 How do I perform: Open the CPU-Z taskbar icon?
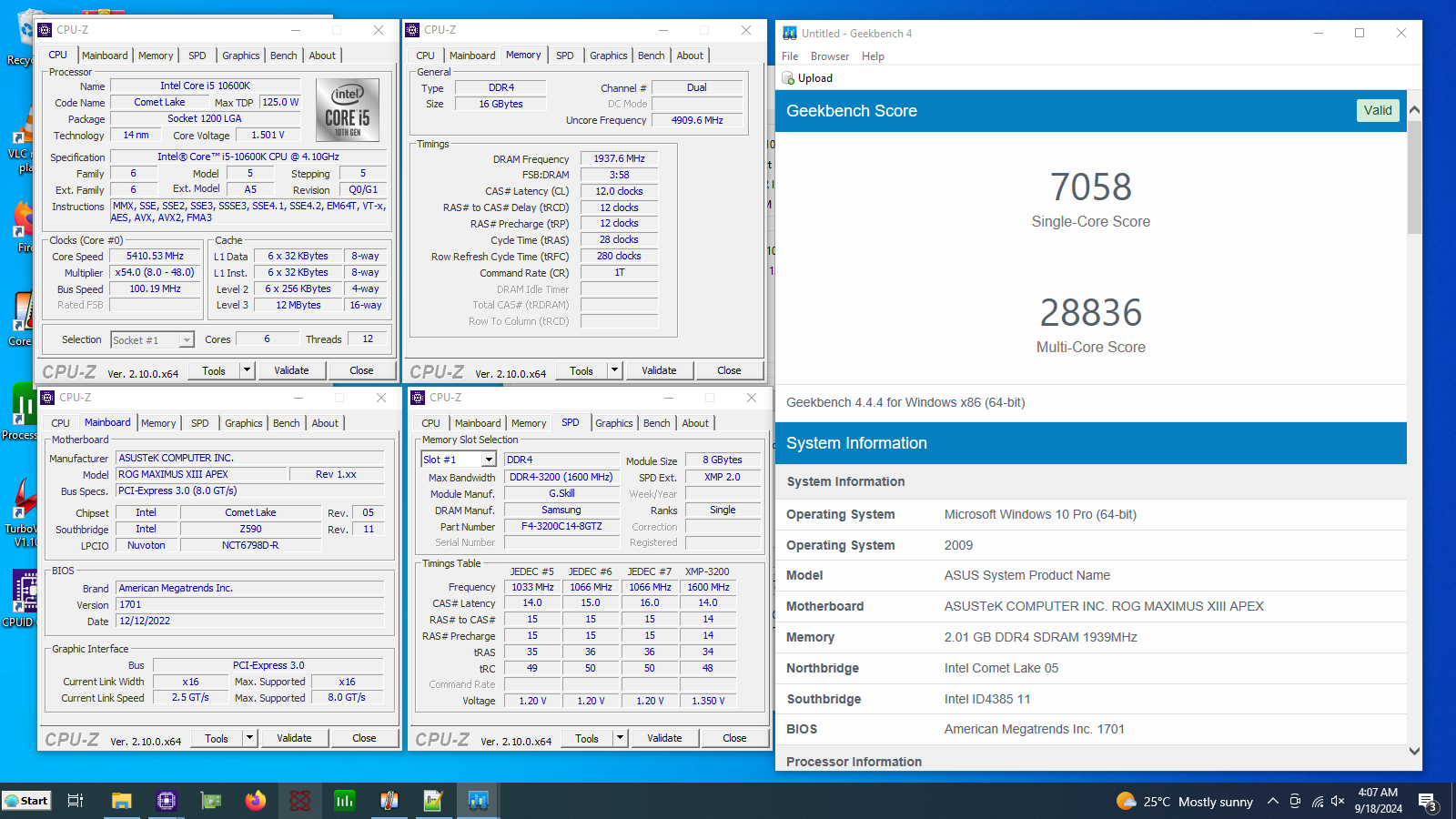pyautogui.click(x=167, y=801)
